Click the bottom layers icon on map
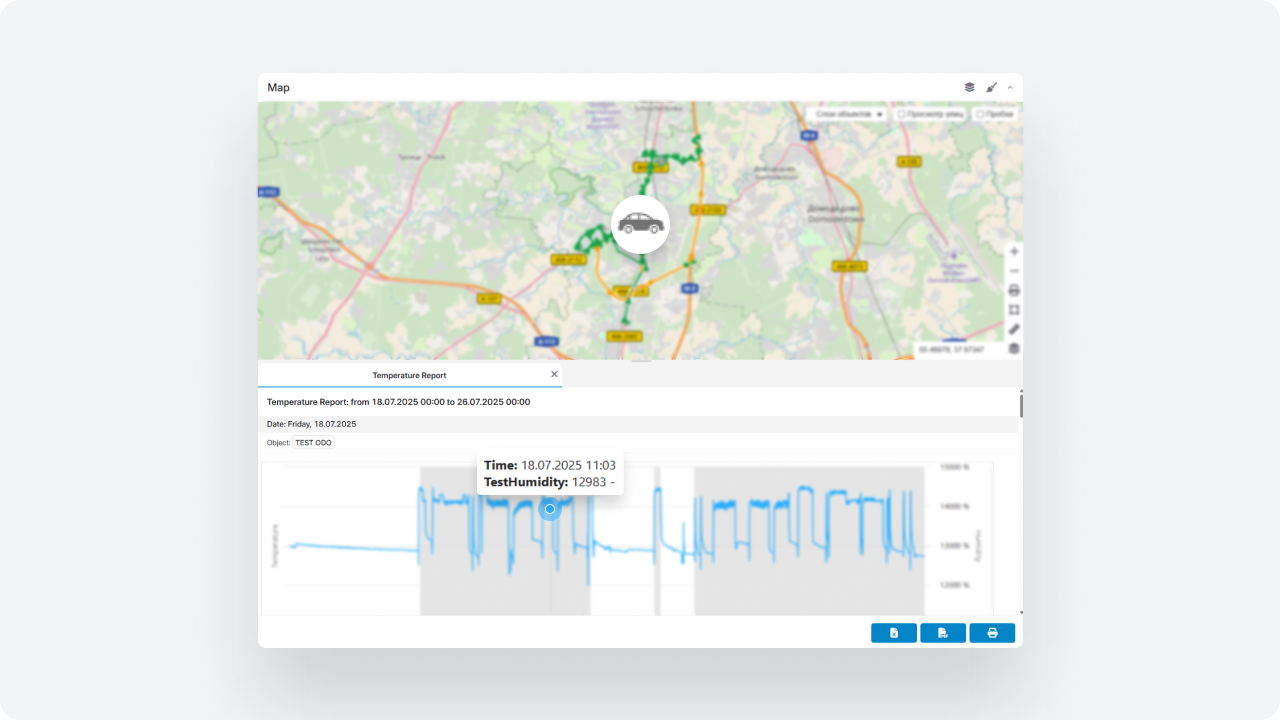Viewport: 1280px width, 720px height. pos(1014,348)
